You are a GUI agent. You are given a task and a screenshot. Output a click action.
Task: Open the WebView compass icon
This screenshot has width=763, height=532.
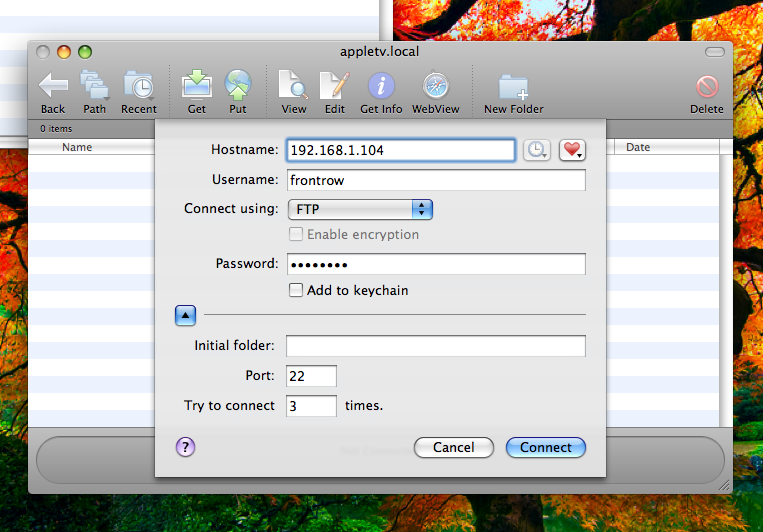click(436, 86)
